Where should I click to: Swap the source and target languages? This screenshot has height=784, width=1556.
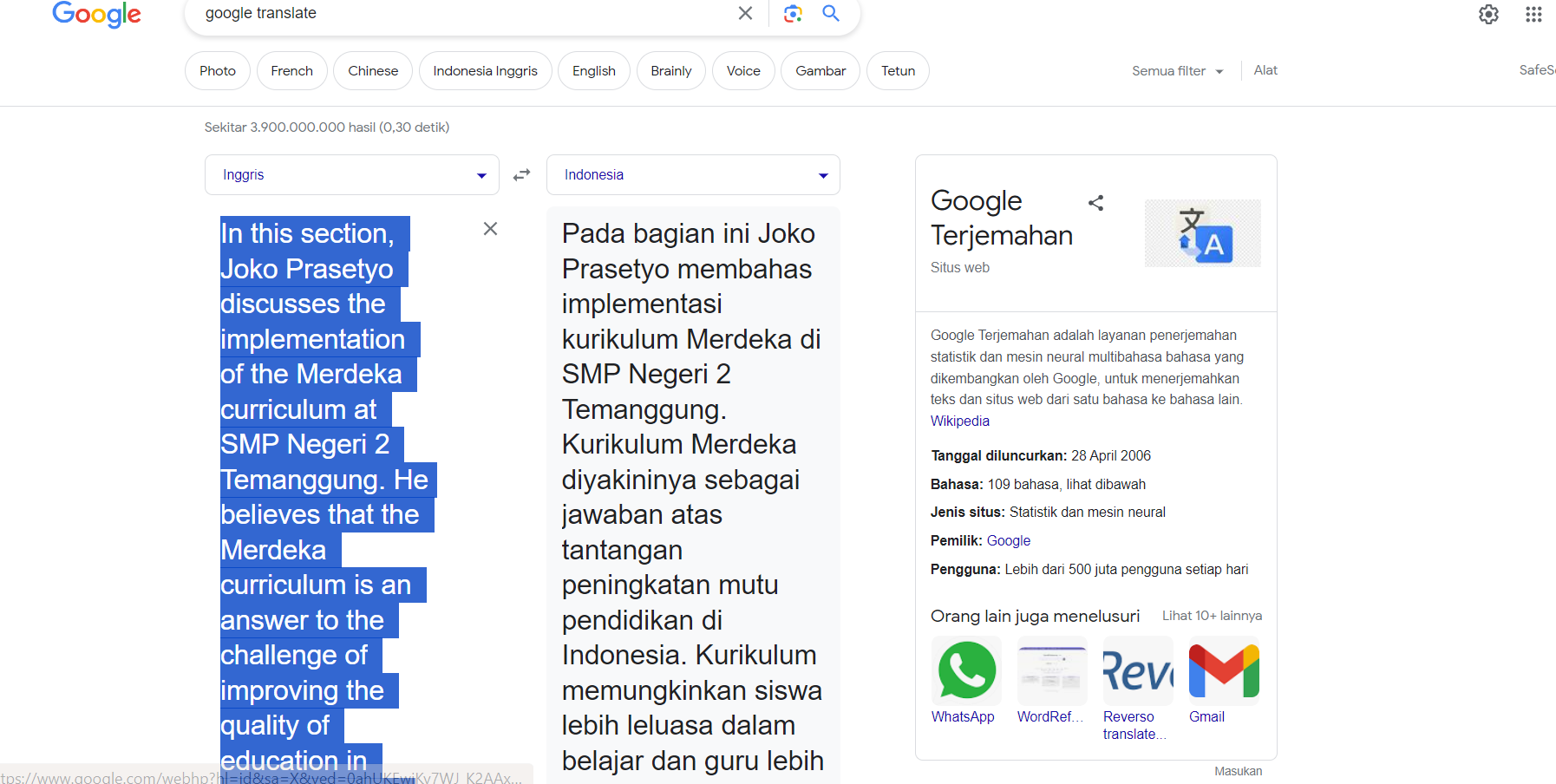(x=521, y=174)
